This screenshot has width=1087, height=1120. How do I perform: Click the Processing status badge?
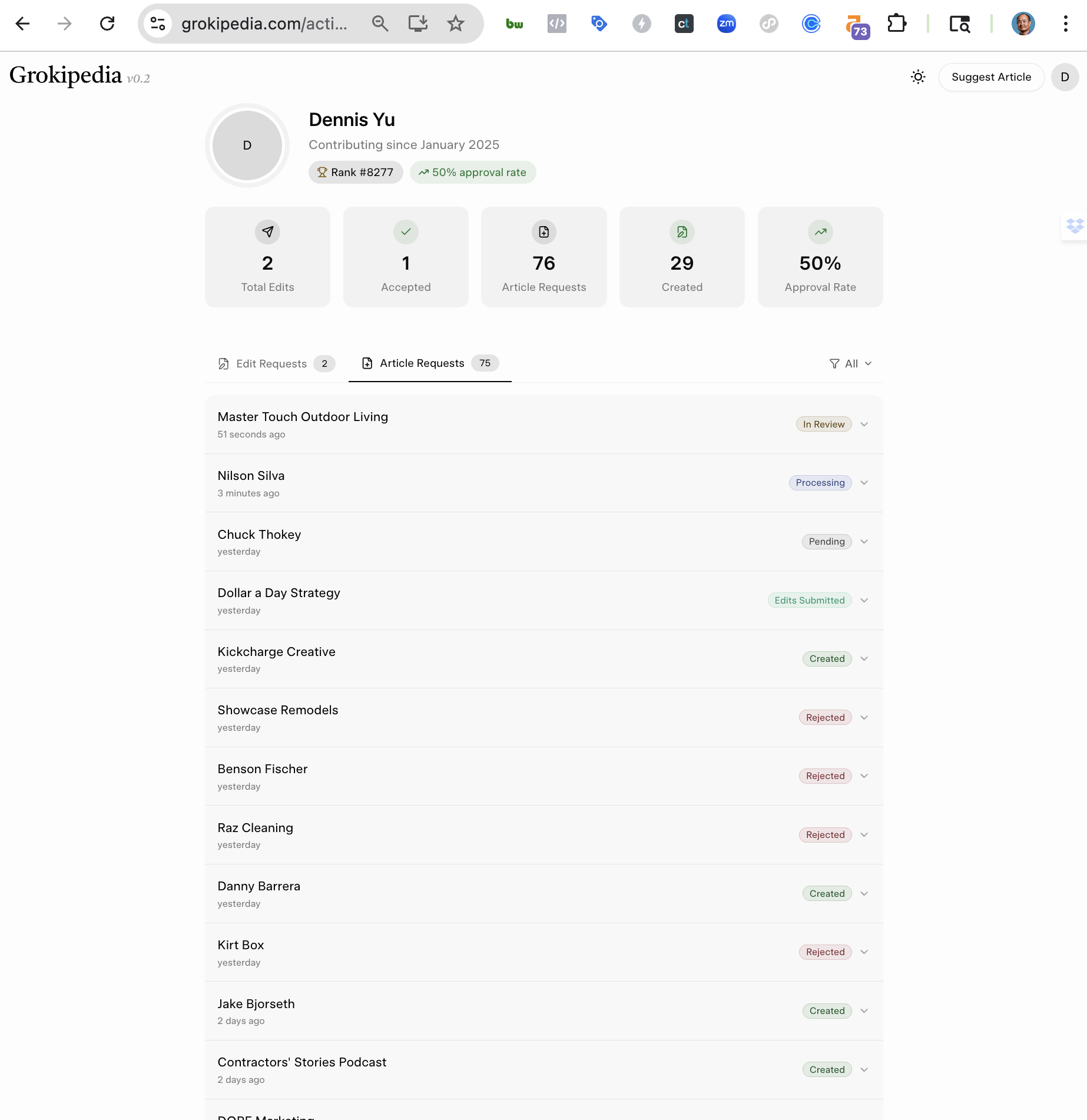pos(820,483)
